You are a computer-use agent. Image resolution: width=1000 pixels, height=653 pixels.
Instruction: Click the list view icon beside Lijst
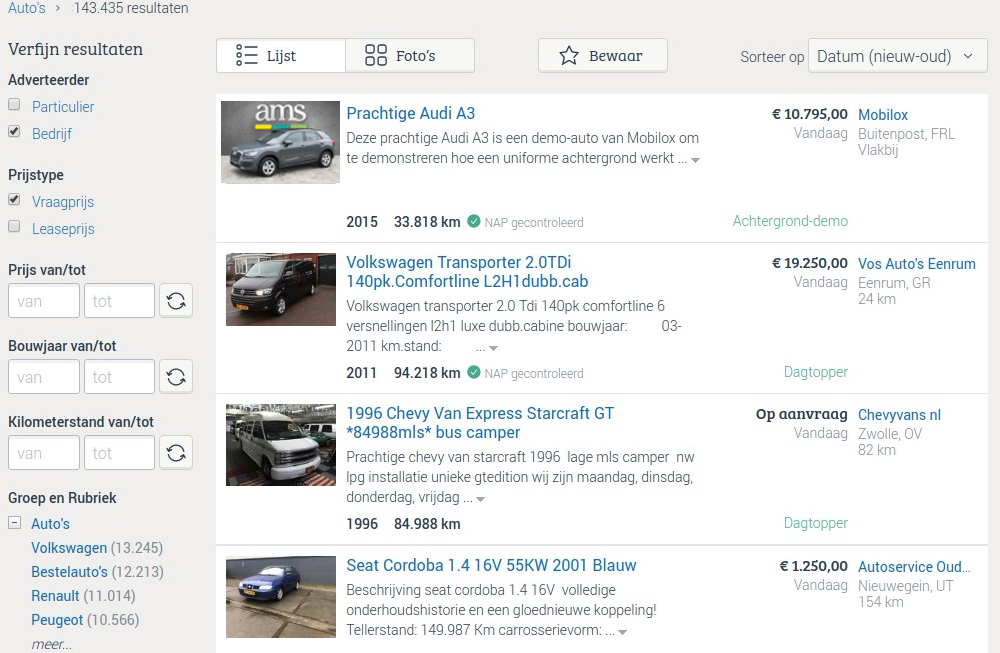coord(246,55)
